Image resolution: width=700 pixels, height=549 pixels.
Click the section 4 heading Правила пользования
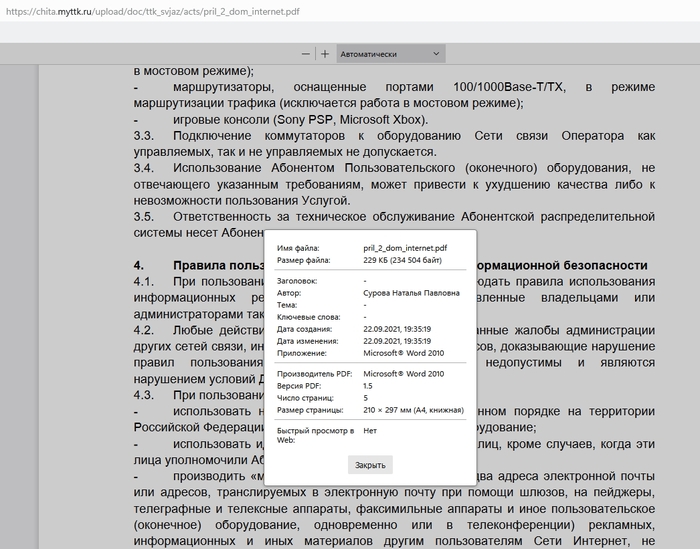tap(215, 265)
